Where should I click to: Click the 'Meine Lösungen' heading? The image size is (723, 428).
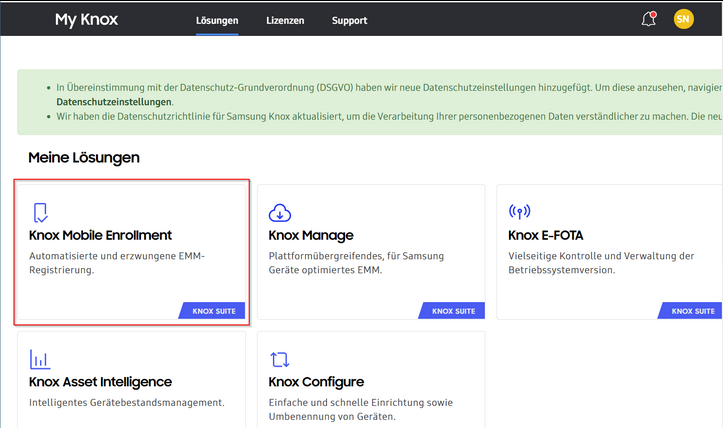(84, 158)
